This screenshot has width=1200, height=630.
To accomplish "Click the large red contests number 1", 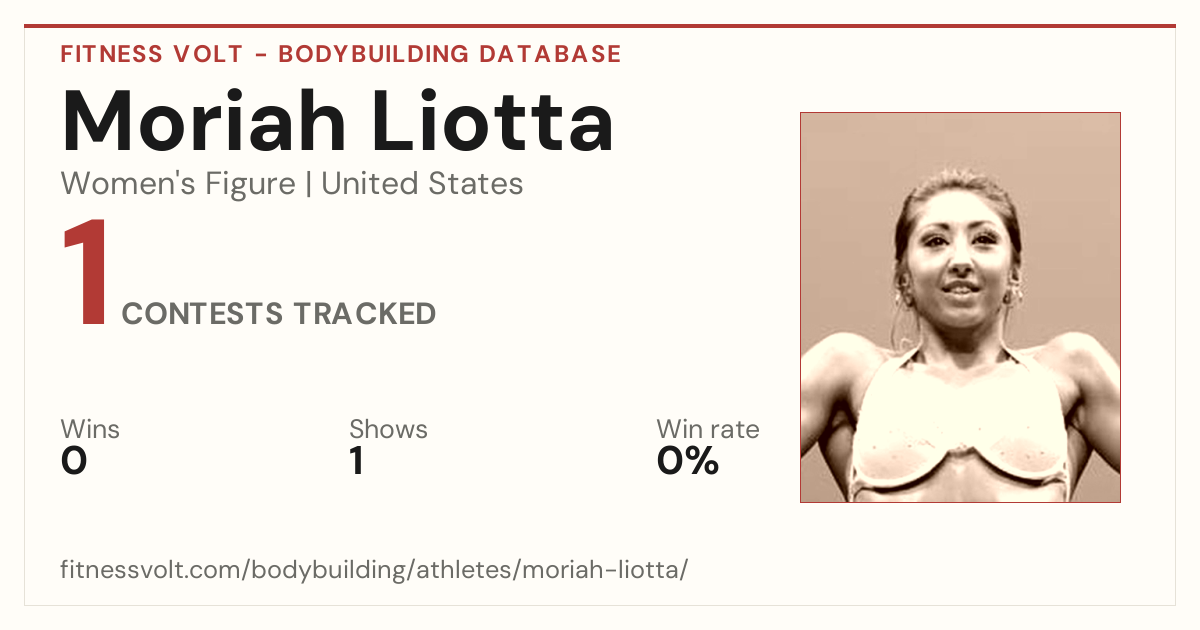I will click(x=86, y=274).
